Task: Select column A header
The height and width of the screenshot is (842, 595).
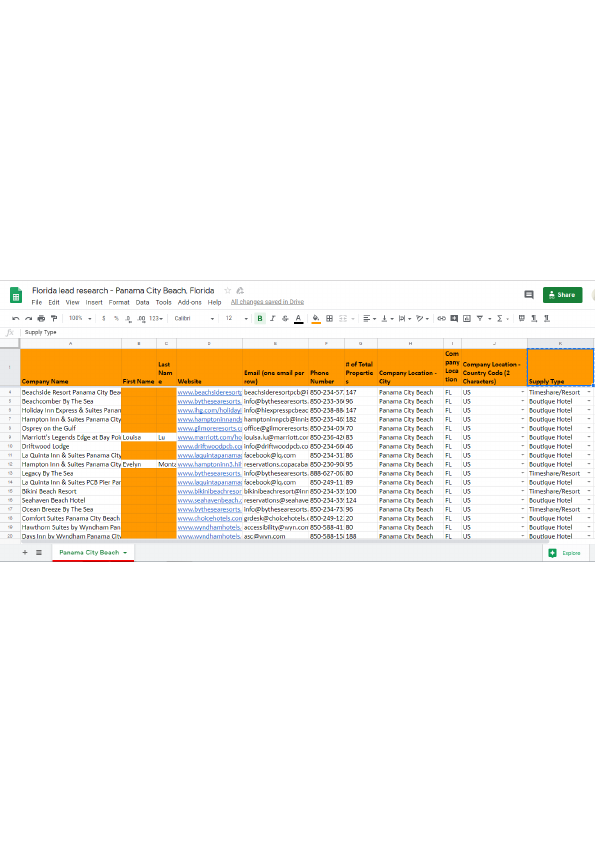Action: 71,343
